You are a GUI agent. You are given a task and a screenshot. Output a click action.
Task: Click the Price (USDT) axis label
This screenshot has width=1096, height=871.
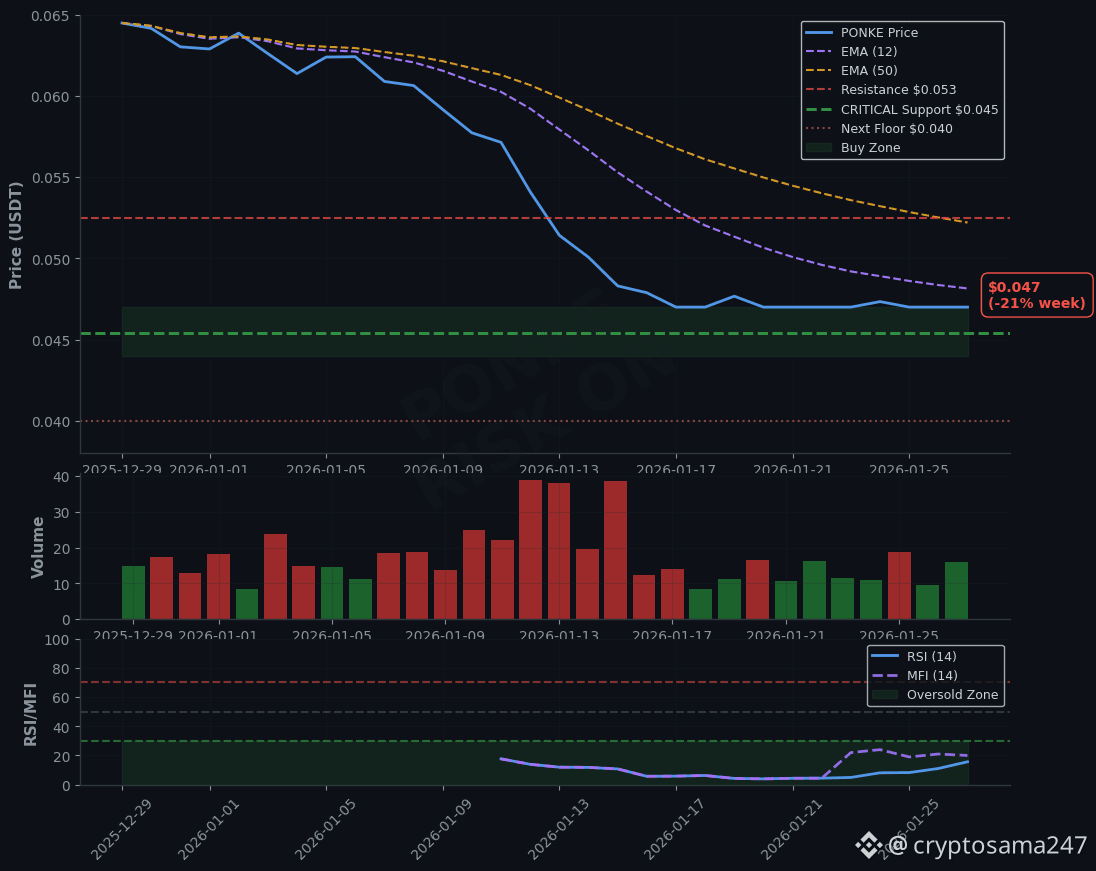[15, 236]
